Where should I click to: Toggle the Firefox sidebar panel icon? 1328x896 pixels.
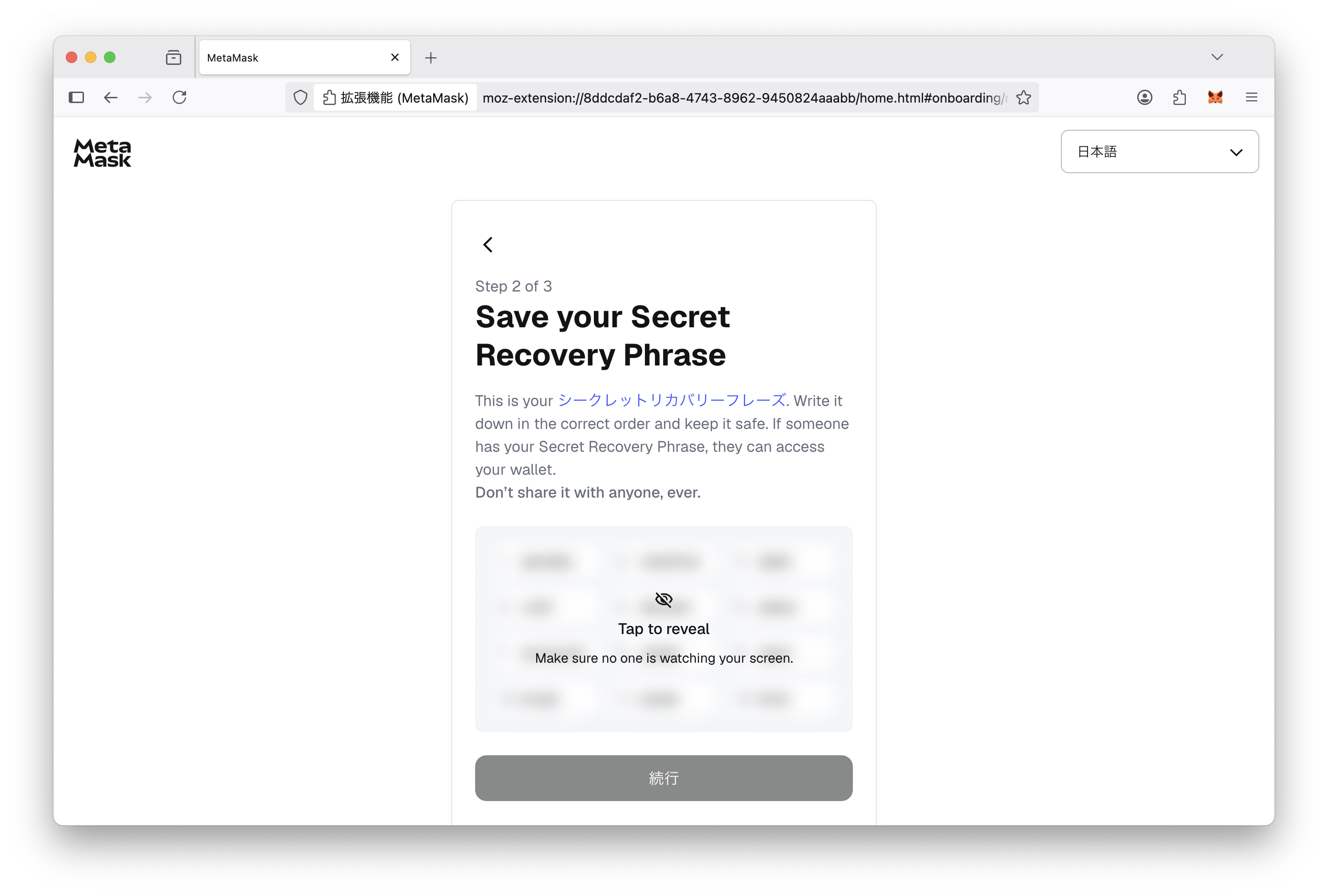click(76, 98)
